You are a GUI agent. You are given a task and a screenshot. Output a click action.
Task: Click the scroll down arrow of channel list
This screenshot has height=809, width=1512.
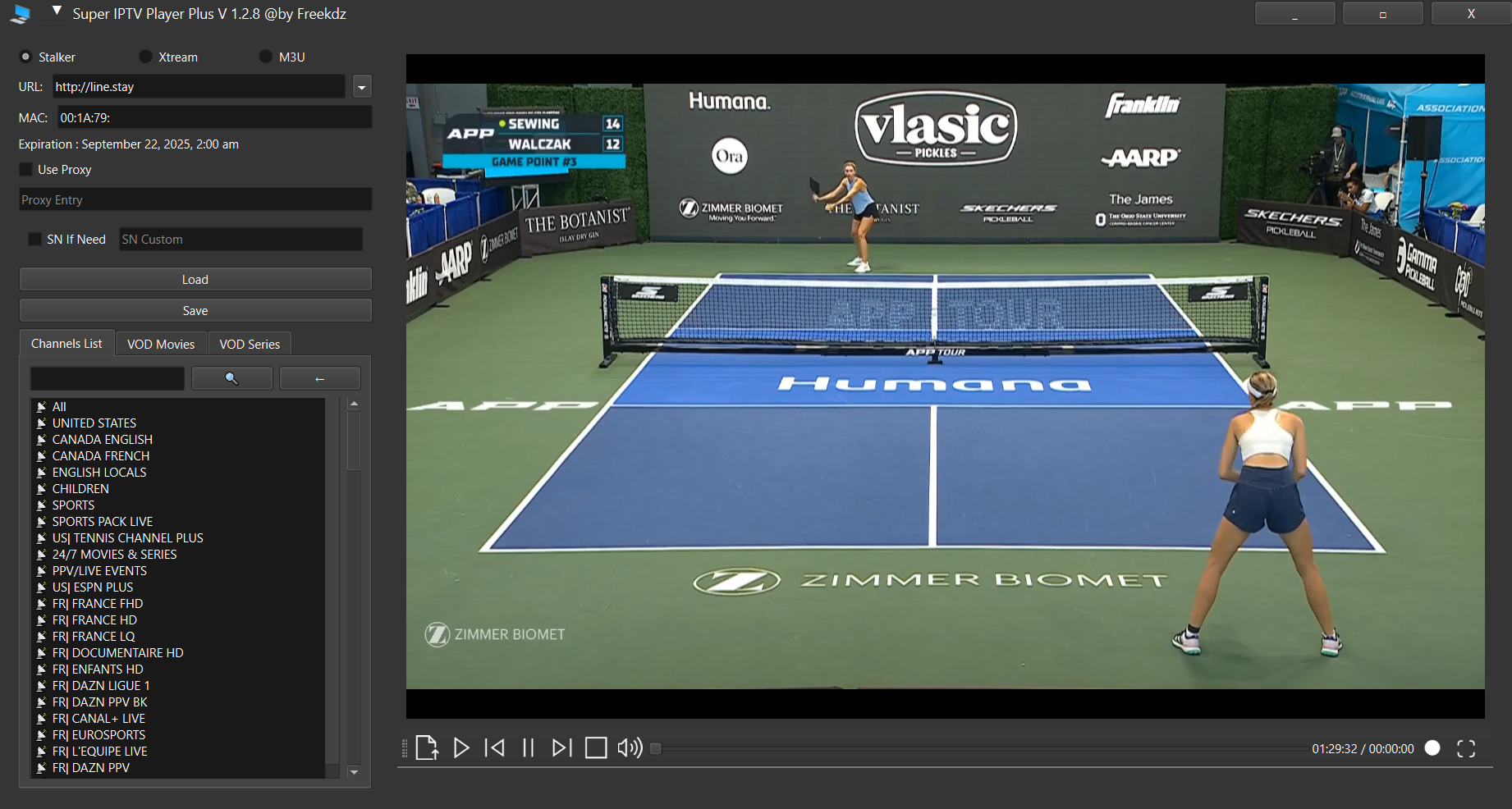click(x=354, y=771)
